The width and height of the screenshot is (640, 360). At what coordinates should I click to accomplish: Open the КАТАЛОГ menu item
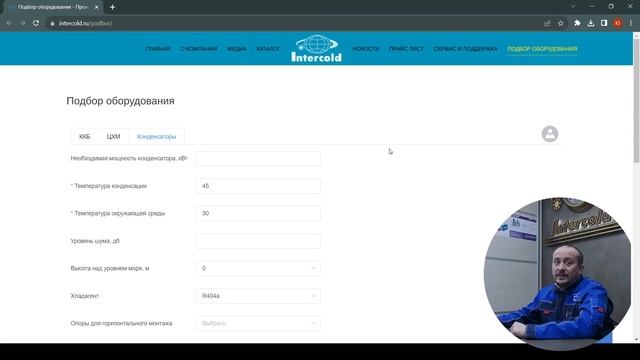point(268,49)
